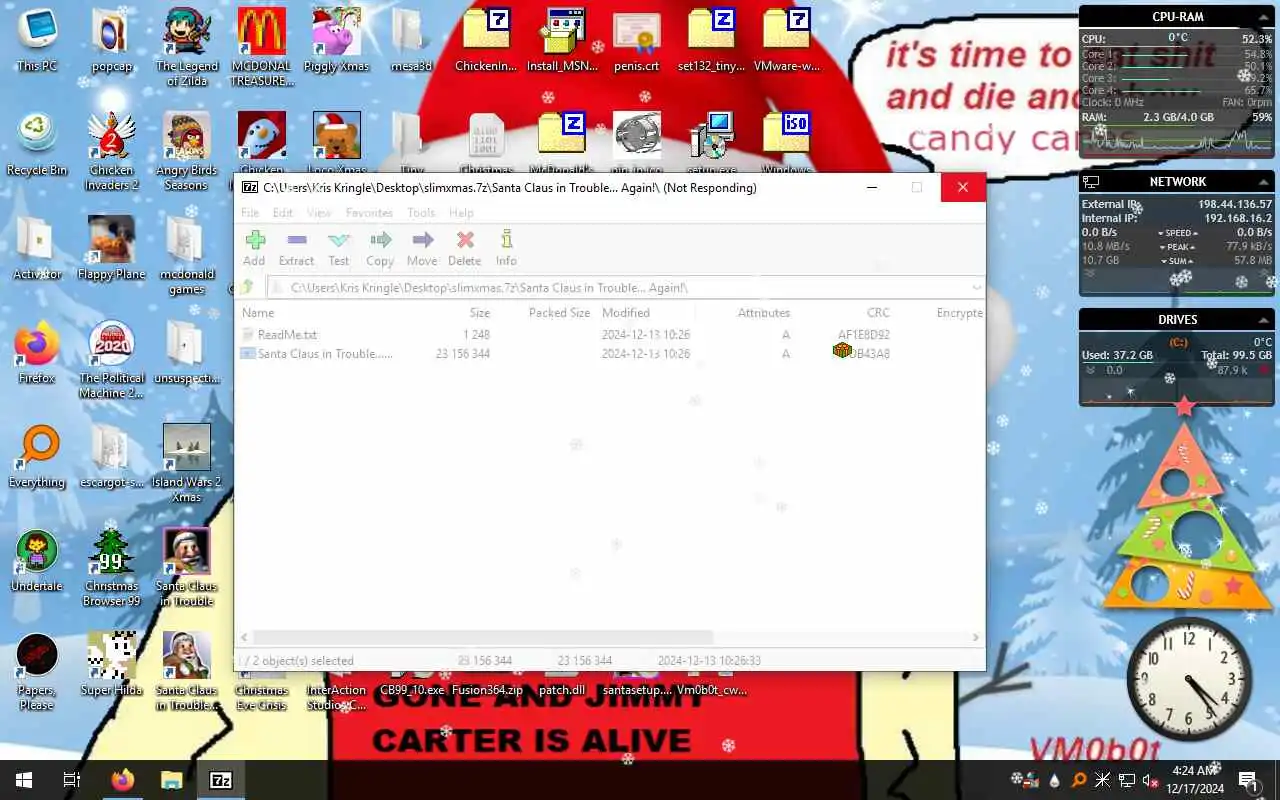Screen dimensions: 1280x800
Task: Click the Test toolbar button in 7-Zip
Action: (339, 248)
